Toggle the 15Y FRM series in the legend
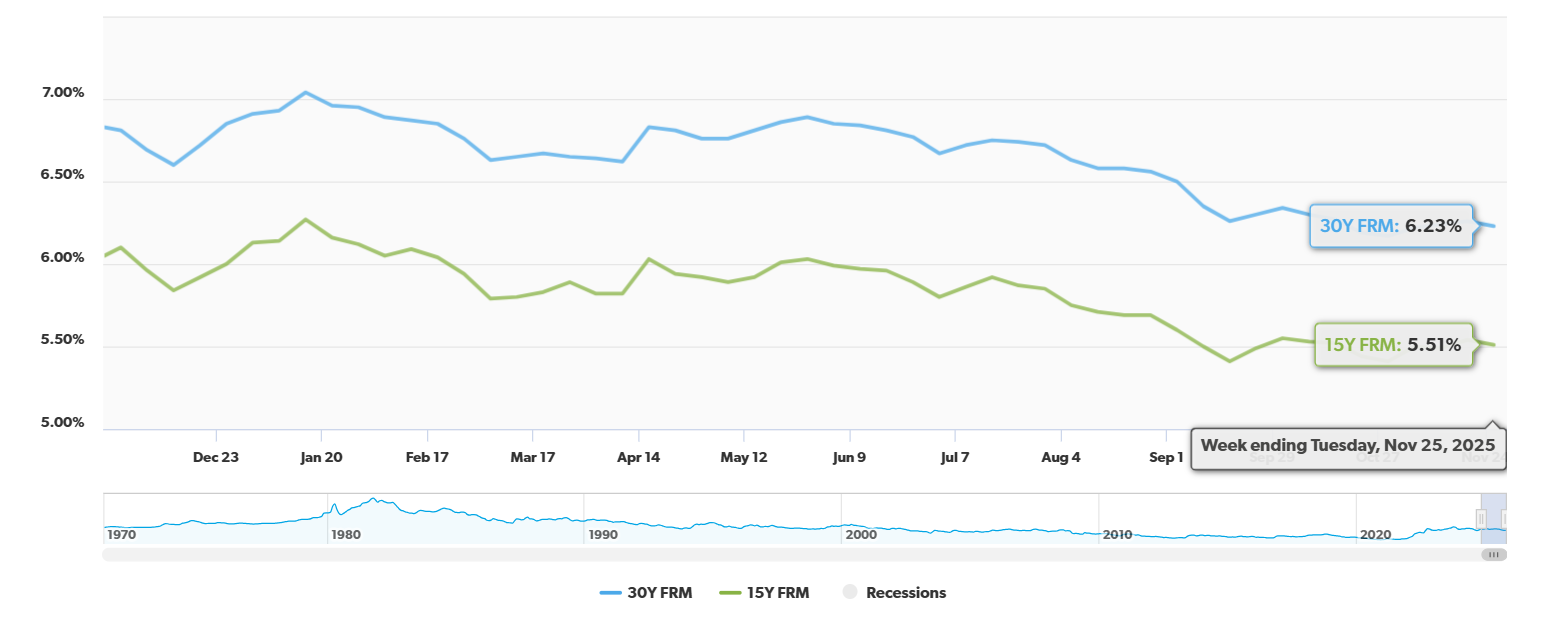 780,592
